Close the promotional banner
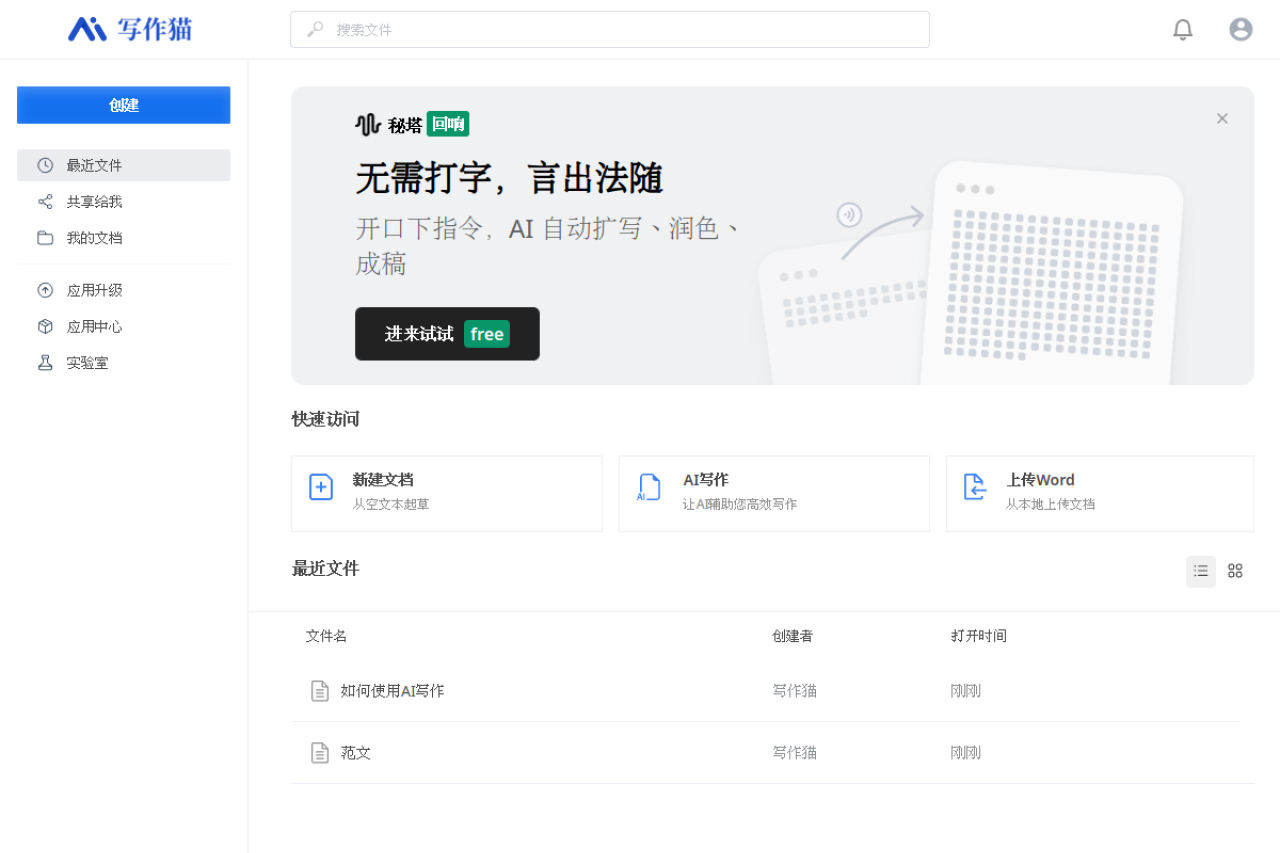The height and width of the screenshot is (853, 1280). pyautogui.click(x=1222, y=118)
